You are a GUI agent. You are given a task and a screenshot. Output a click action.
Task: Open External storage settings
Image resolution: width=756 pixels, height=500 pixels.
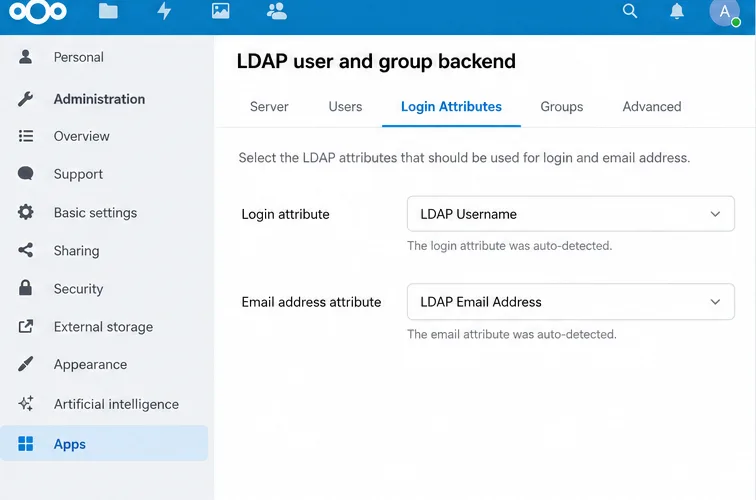(x=104, y=326)
